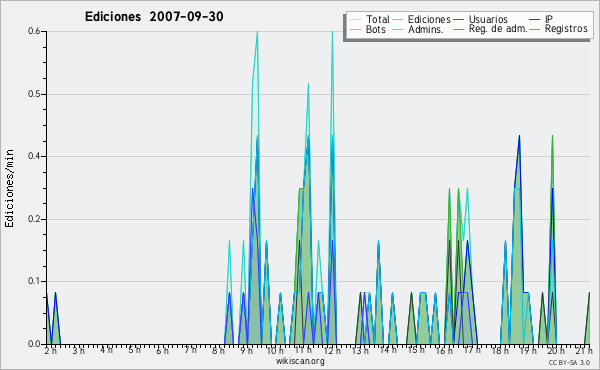
Task: Click the '8 h' x-axis label
Action: coord(218,350)
